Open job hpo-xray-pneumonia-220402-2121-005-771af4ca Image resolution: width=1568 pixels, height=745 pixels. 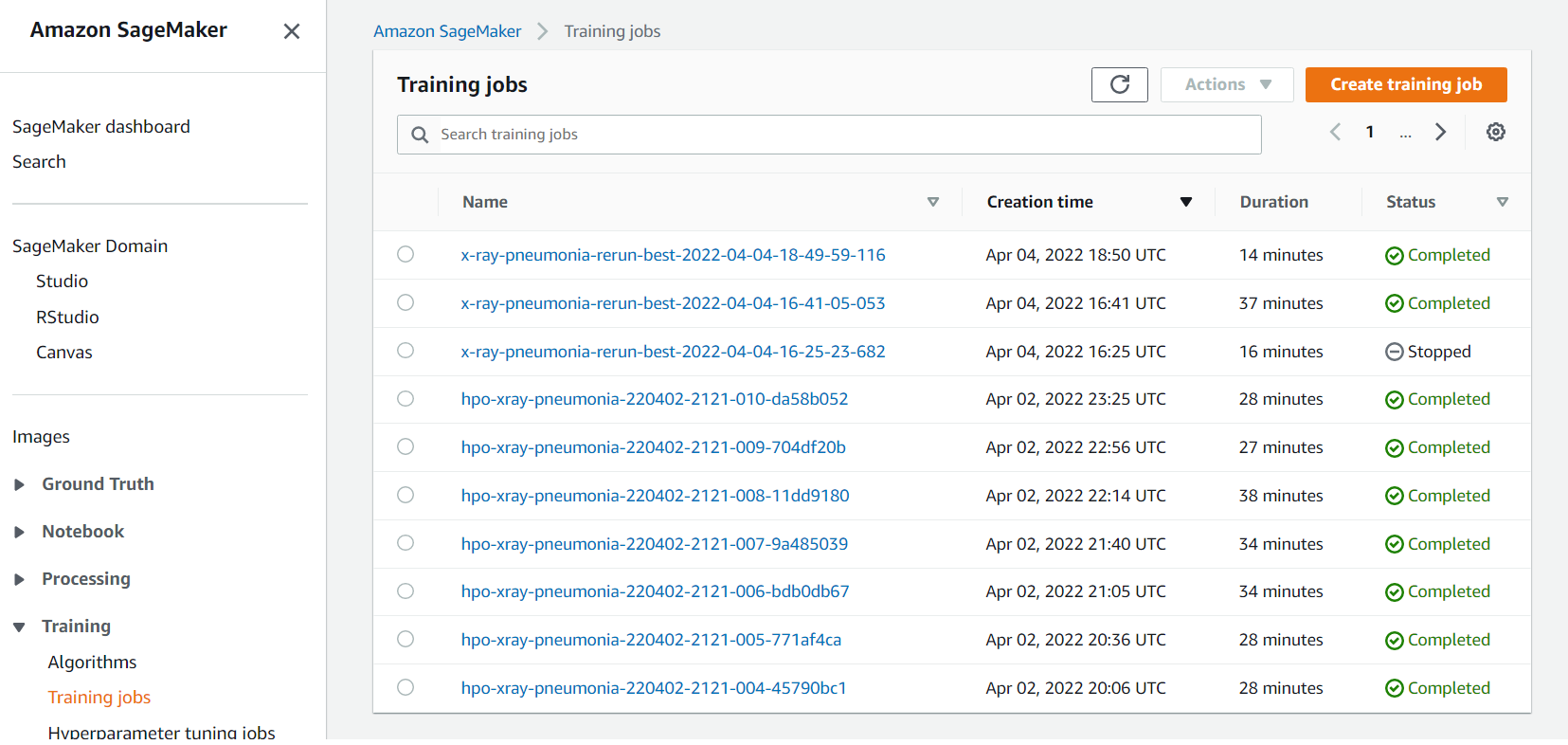[x=651, y=640]
